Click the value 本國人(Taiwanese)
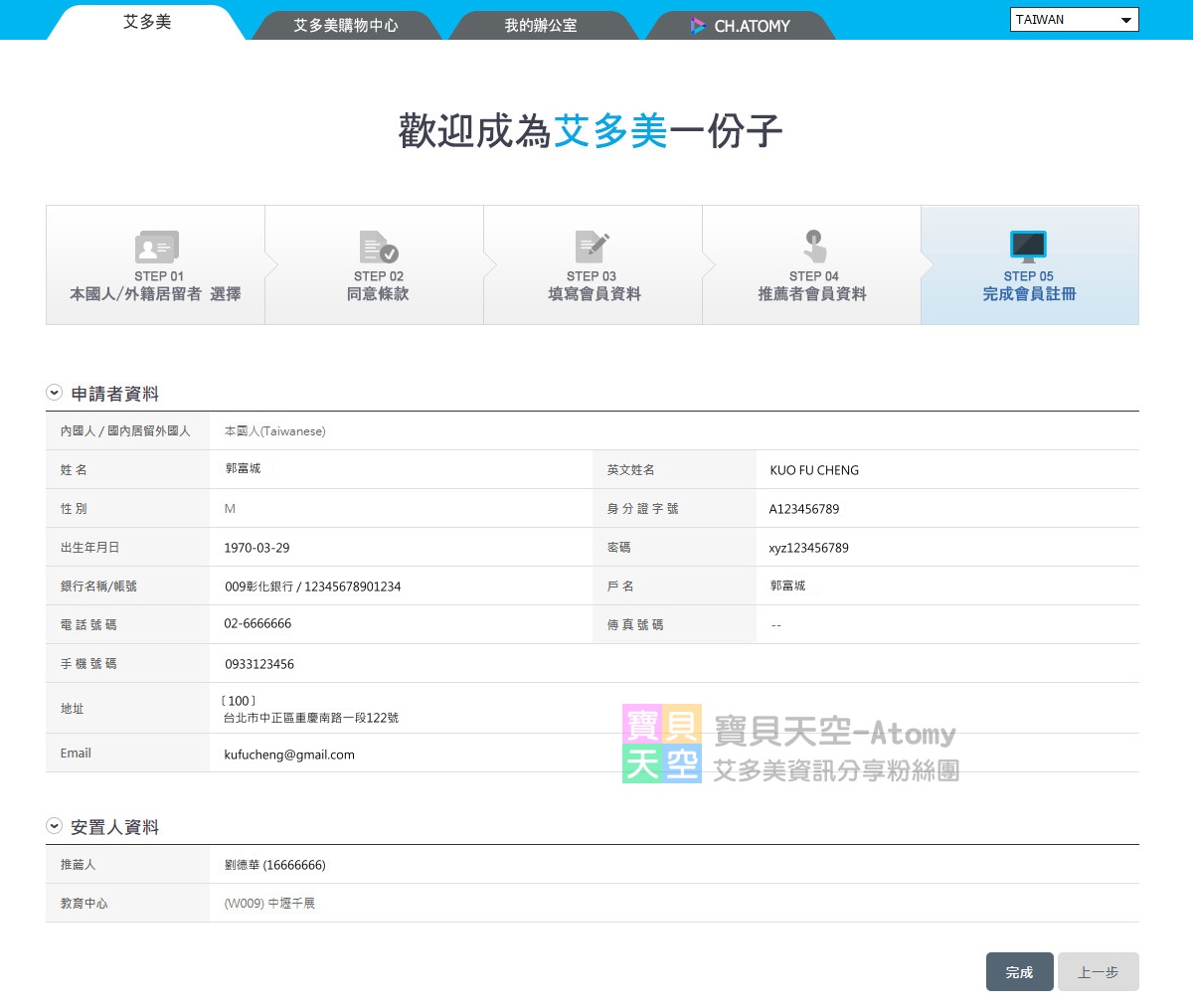This screenshot has height=1008, width=1193. 274,431
